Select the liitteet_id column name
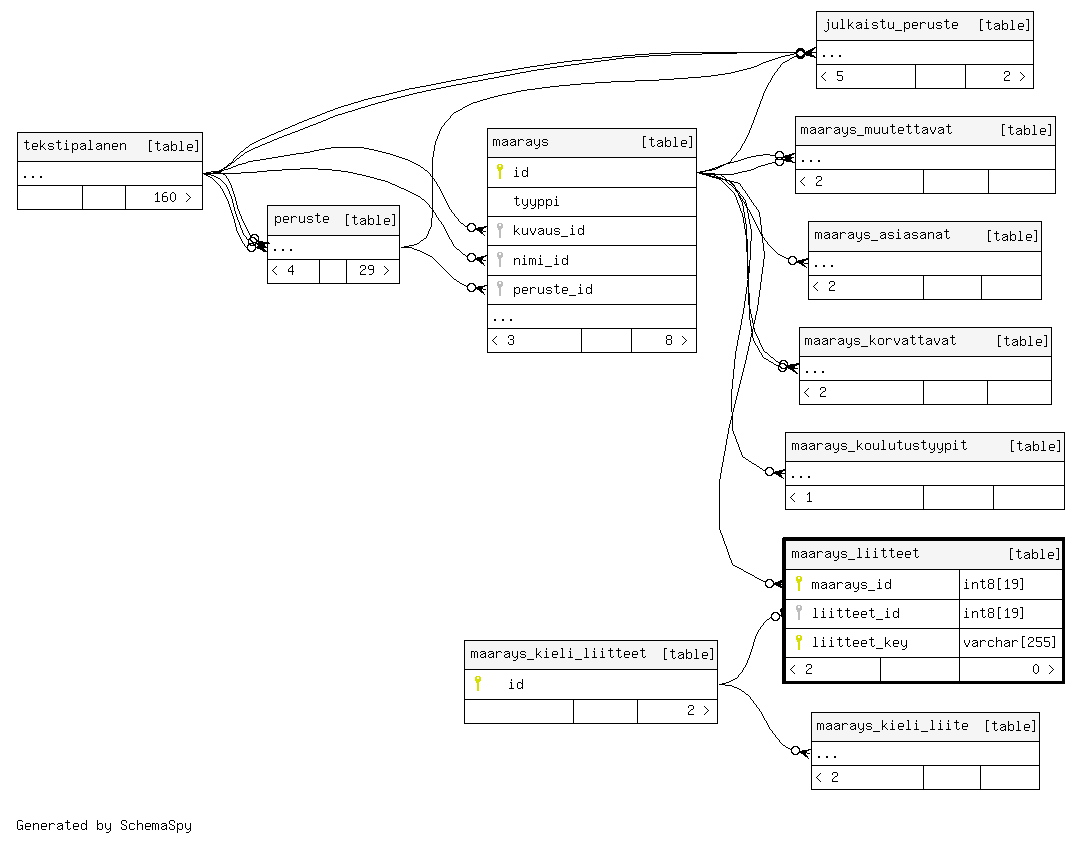This screenshot has height=844, width=1081. coord(855,613)
